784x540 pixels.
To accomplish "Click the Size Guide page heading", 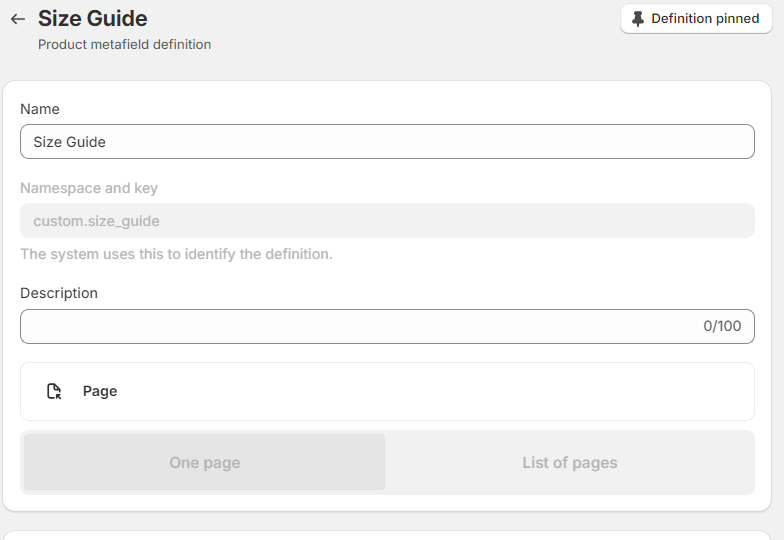I will pos(92,19).
